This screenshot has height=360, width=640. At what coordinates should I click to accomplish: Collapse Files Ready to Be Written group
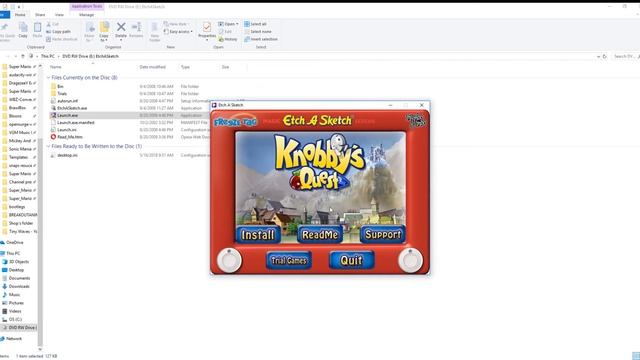click(x=49, y=146)
